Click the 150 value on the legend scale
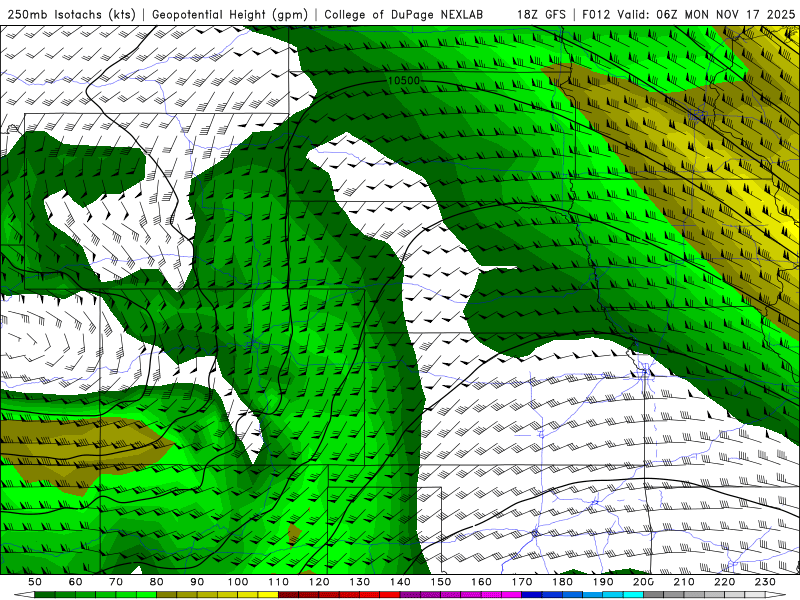 click(441, 582)
